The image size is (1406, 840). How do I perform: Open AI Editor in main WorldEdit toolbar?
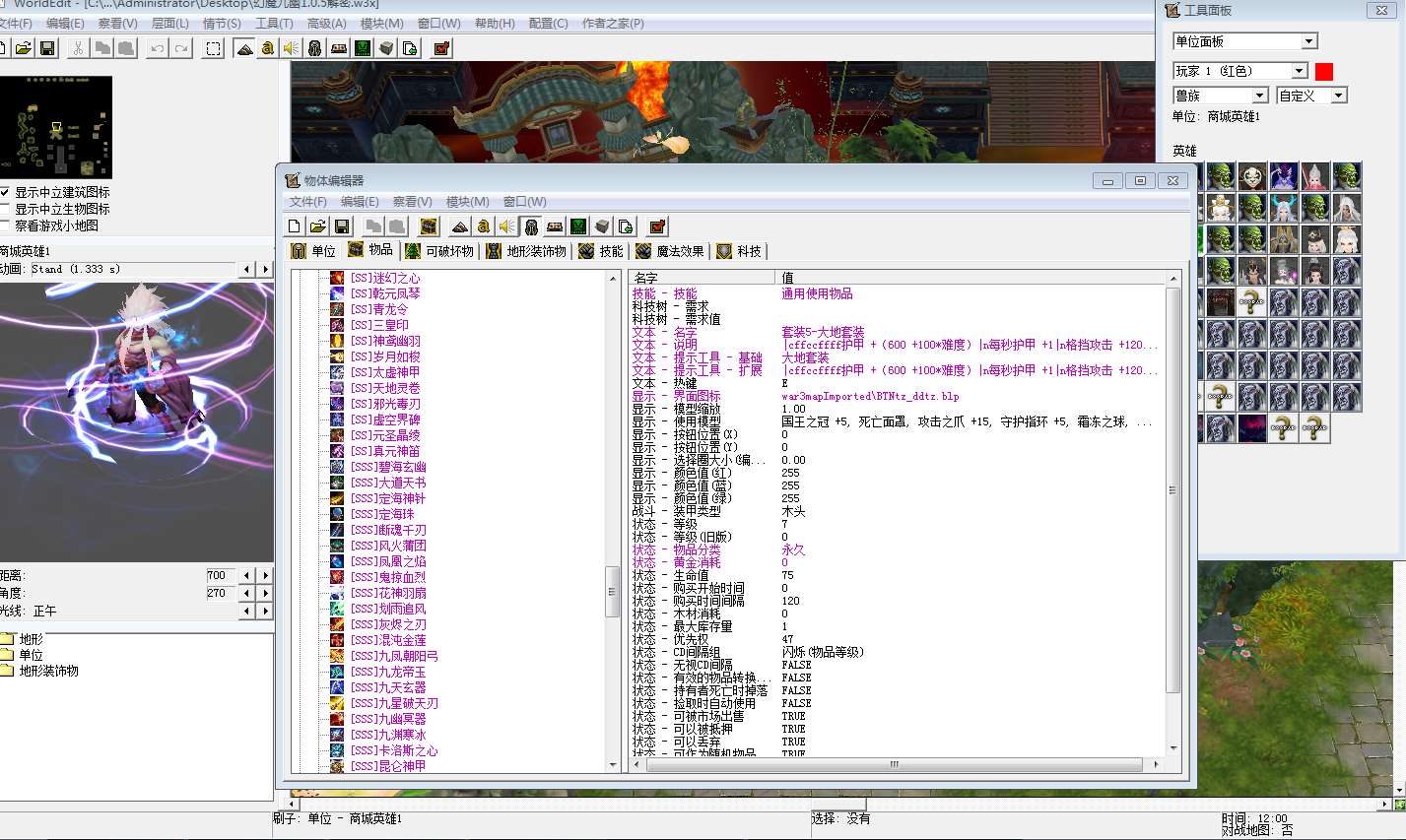tap(363, 47)
